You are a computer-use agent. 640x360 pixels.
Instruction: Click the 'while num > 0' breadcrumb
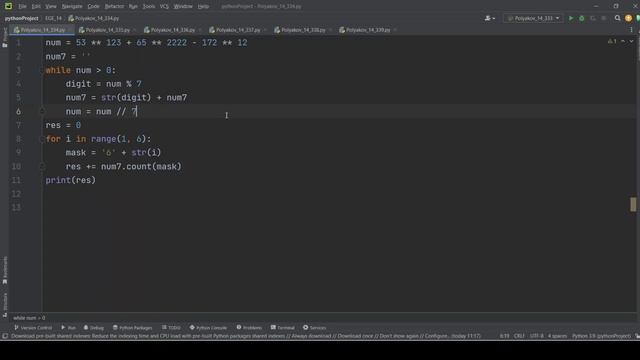pos(29,318)
